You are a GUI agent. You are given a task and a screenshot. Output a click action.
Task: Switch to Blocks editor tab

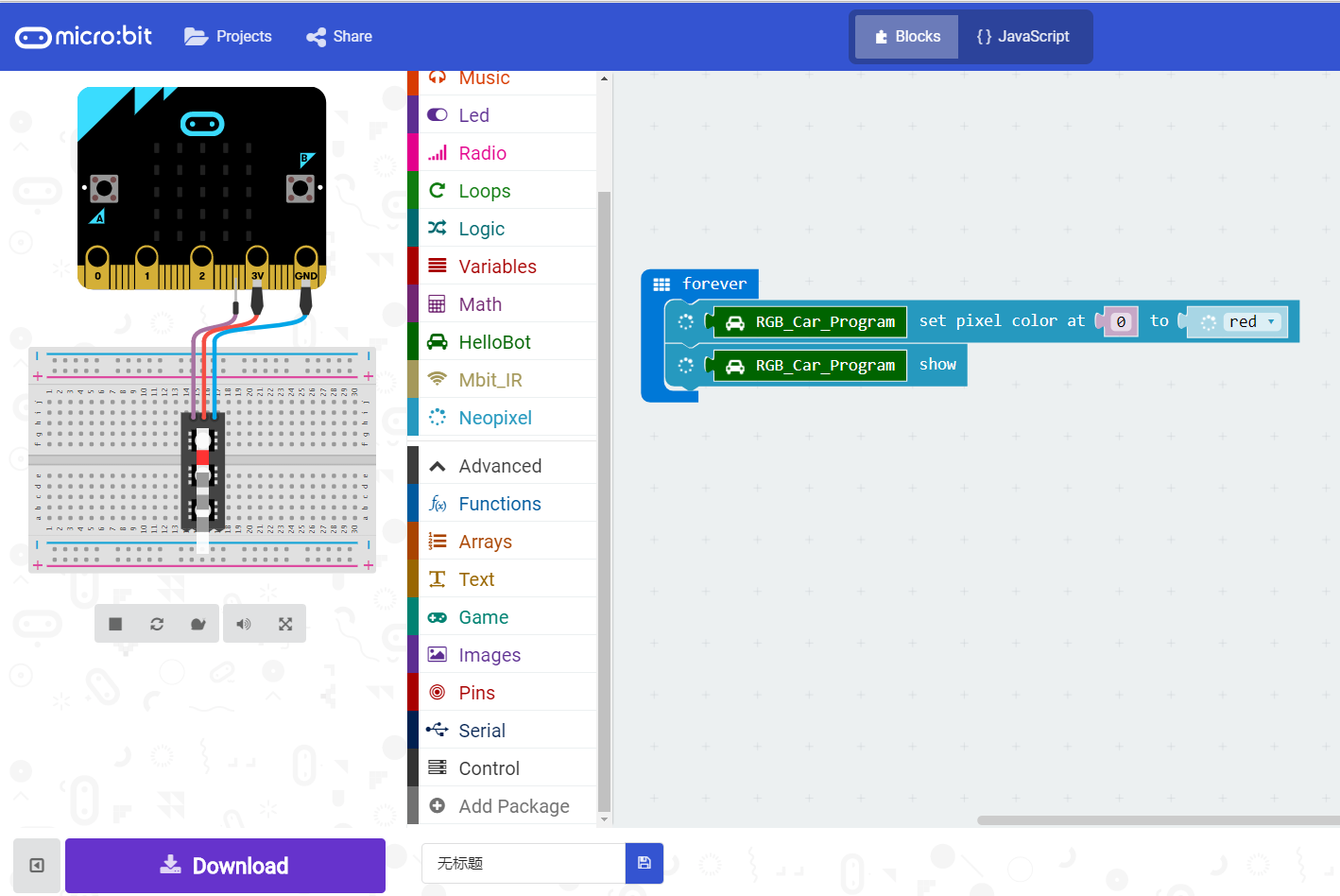[x=907, y=37]
